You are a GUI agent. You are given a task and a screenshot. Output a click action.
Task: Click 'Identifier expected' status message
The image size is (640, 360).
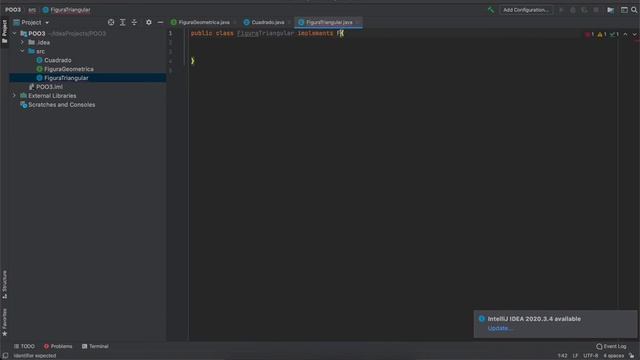coord(35,356)
